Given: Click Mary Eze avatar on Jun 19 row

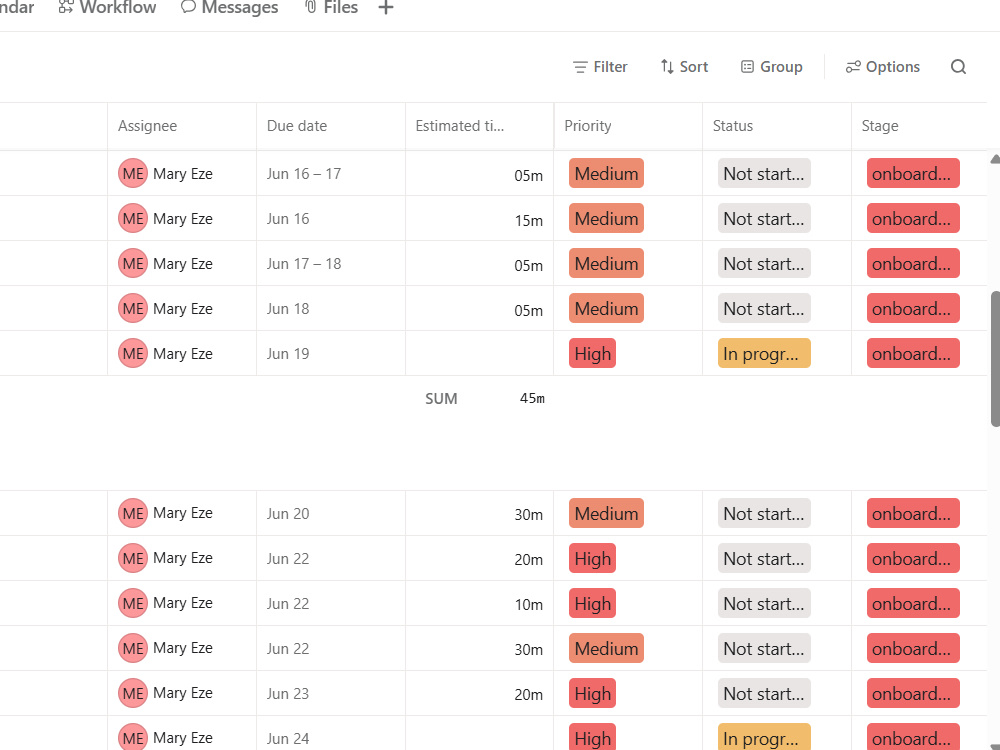Looking at the screenshot, I should coord(133,353).
